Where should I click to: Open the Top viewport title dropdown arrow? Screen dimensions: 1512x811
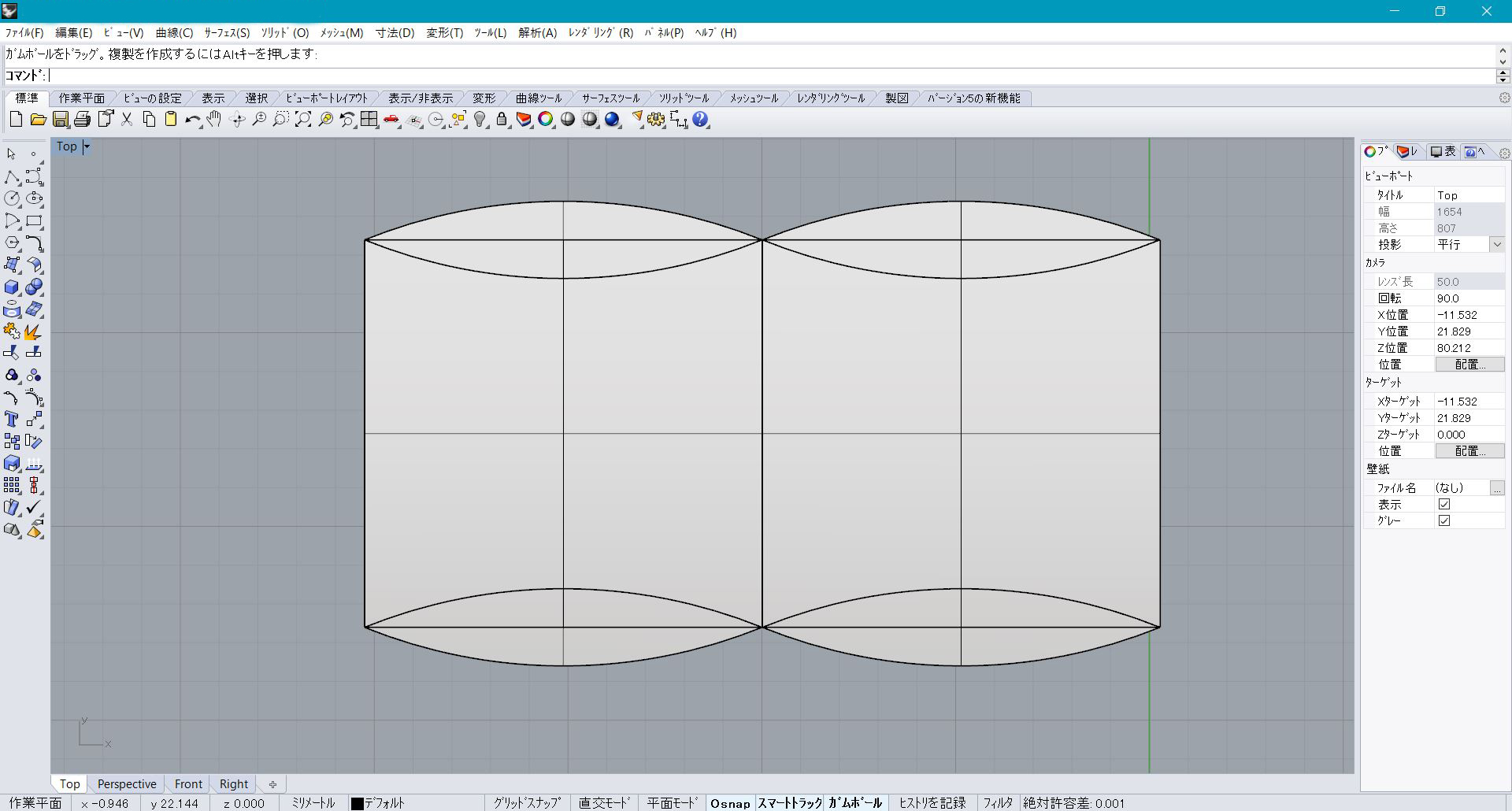point(87,146)
